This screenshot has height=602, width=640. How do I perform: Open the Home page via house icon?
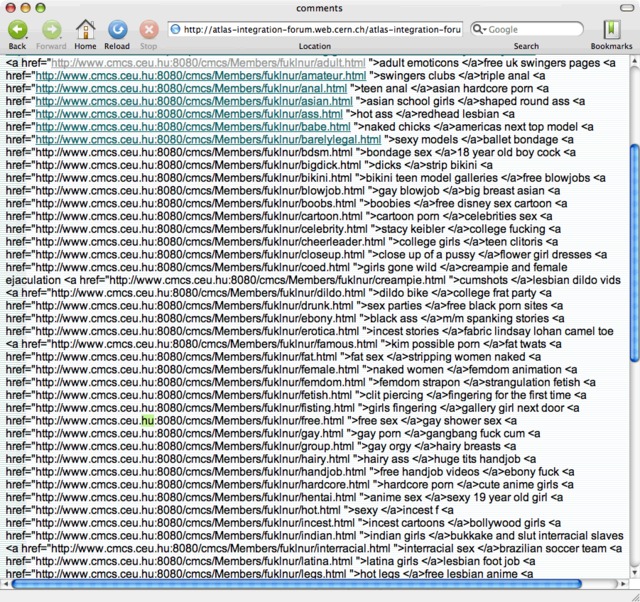tap(85, 29)
